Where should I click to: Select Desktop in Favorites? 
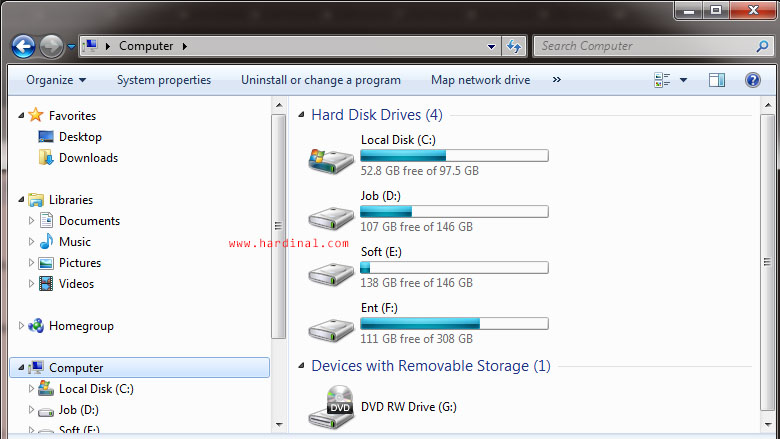click(x=80, y=137)
